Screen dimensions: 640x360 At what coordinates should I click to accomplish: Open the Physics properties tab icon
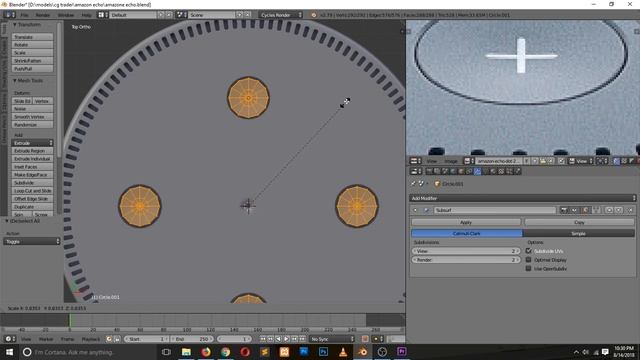point(517,171)
